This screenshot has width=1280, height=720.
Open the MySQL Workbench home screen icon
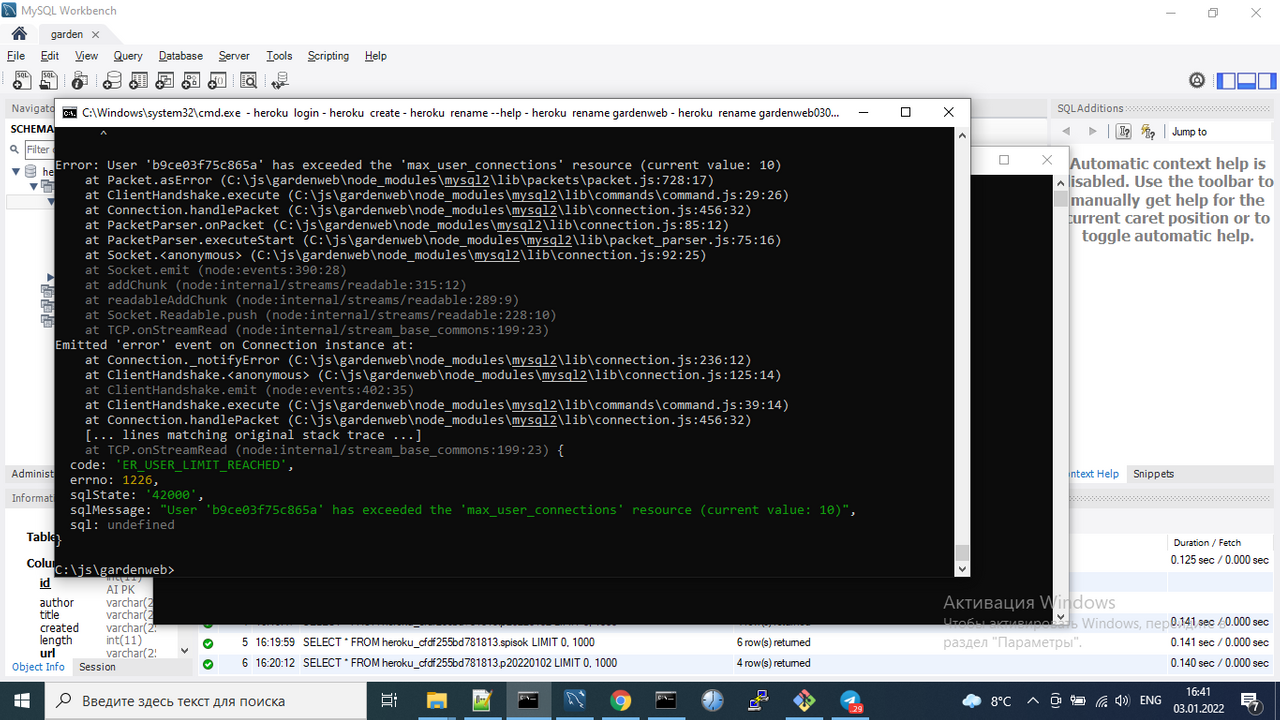click(19, 34)
